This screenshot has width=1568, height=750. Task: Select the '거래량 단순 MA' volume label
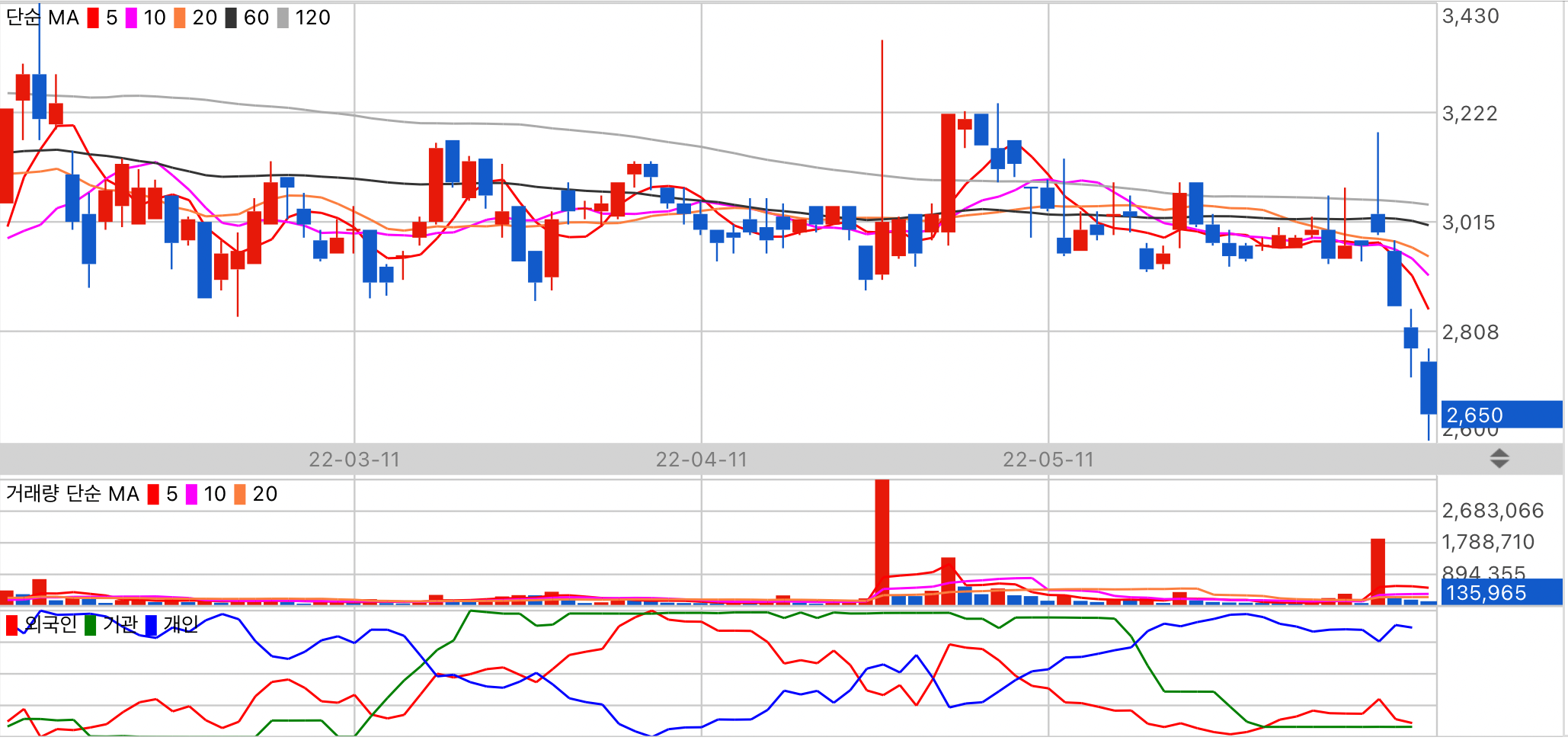pyautogui.click(x=72, y=494)
